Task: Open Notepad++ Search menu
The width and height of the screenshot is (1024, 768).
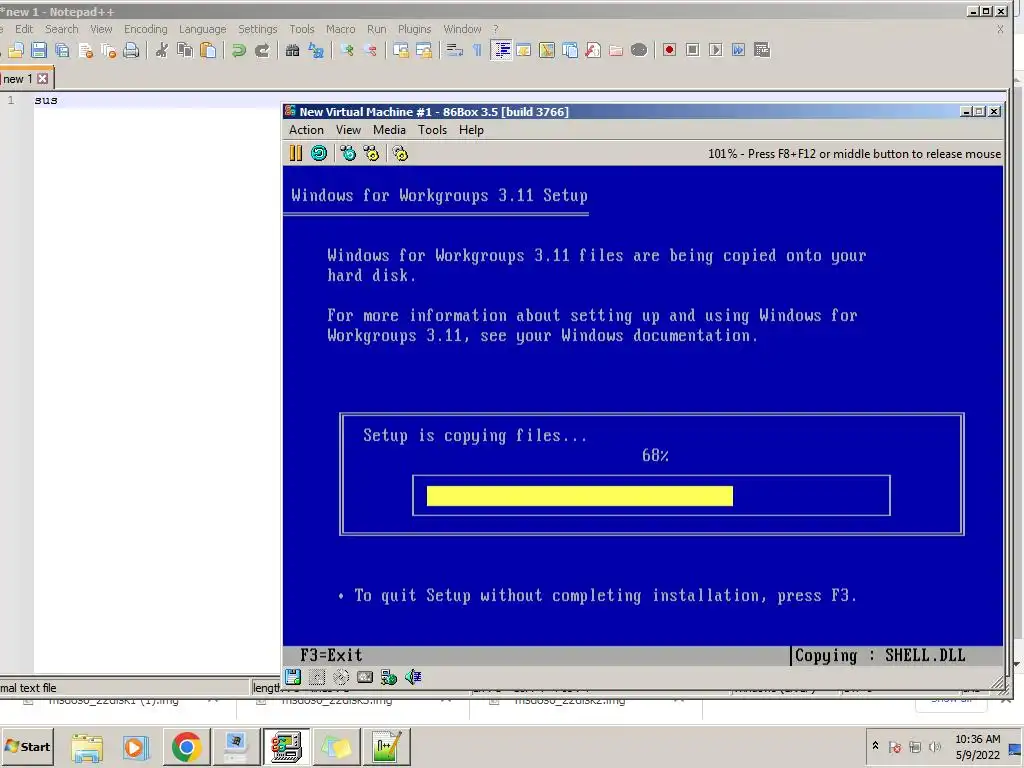Action: pyautogui.click(x=61, y=29)
